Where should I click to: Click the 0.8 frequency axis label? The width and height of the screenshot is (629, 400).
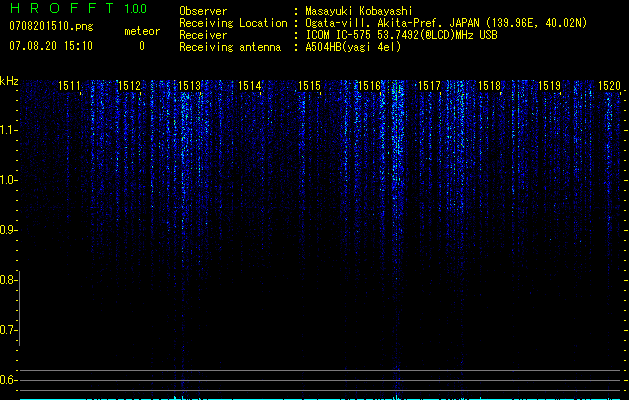coord(7,280)
